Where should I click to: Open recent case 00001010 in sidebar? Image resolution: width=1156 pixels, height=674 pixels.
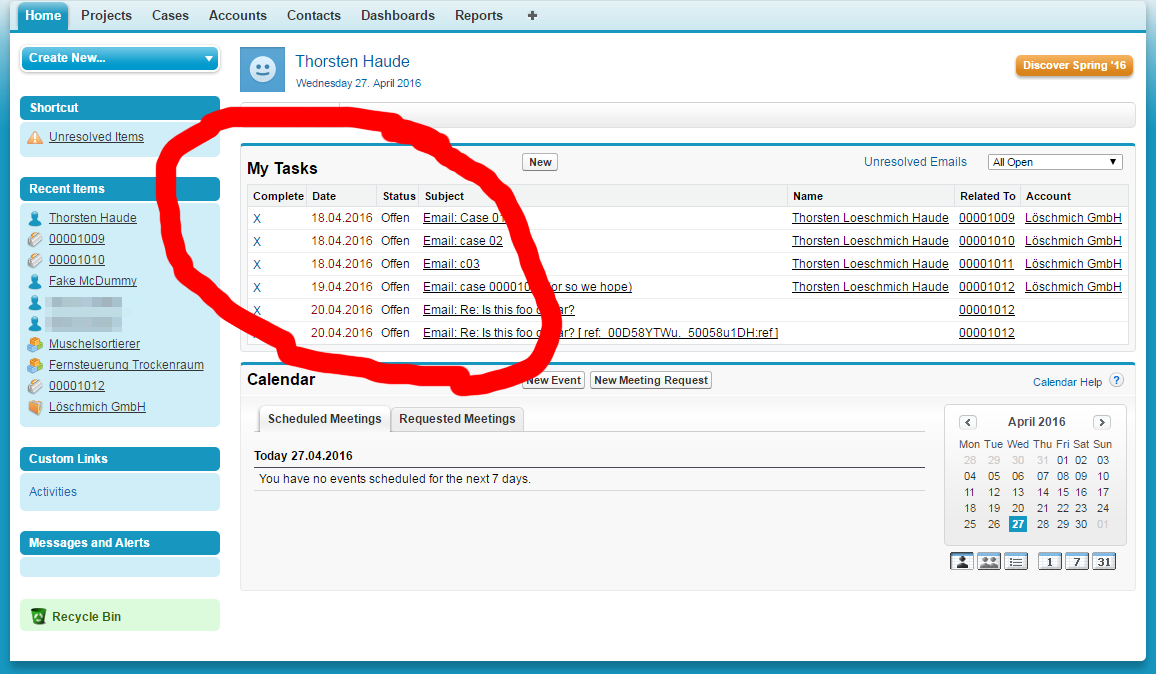[x=77, y=260]
